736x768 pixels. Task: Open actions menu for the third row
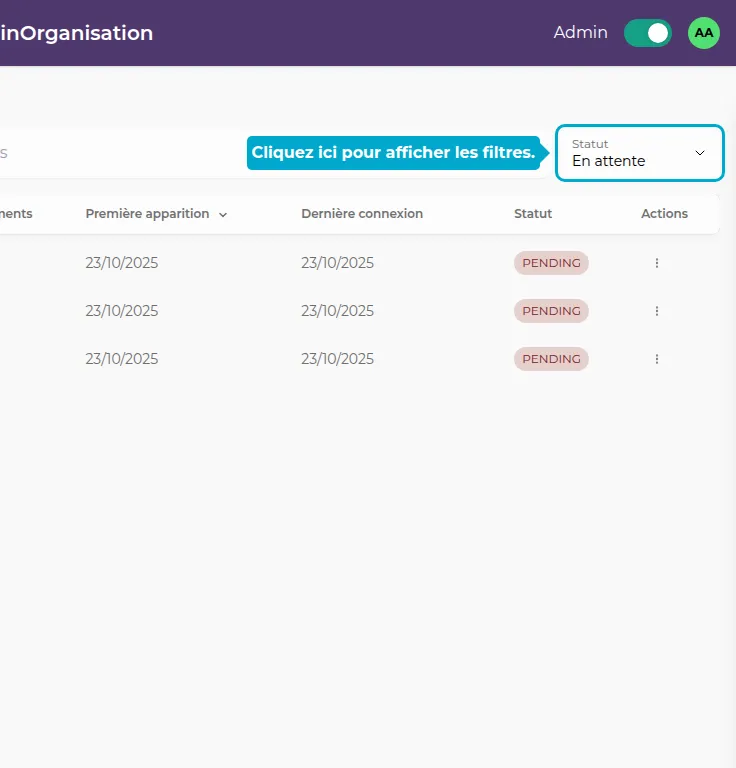(x=657, y=359)
